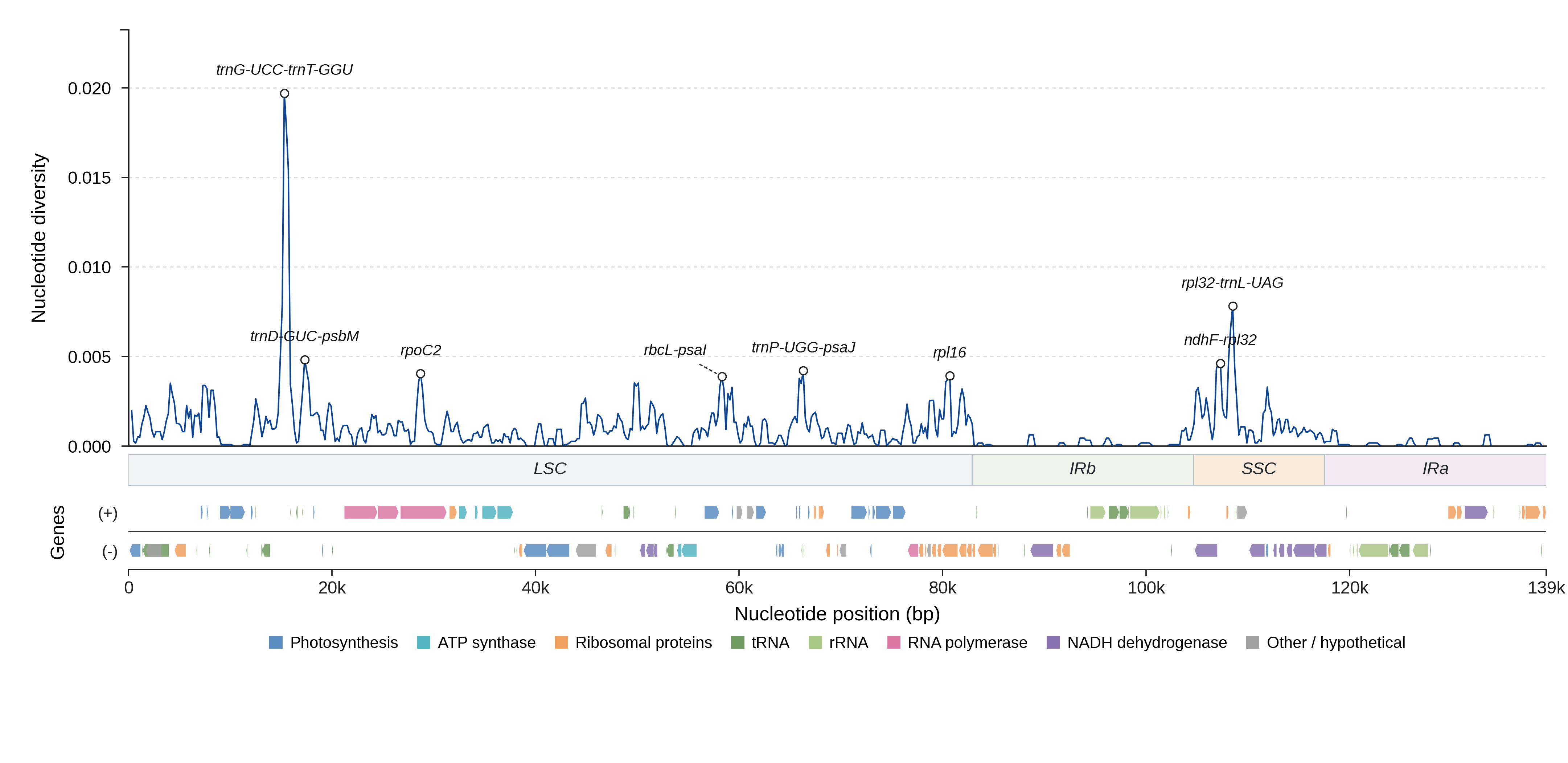This screenshot has height=763, width=1568.
Task: Click the IRa region bar
Action: 1435,469
